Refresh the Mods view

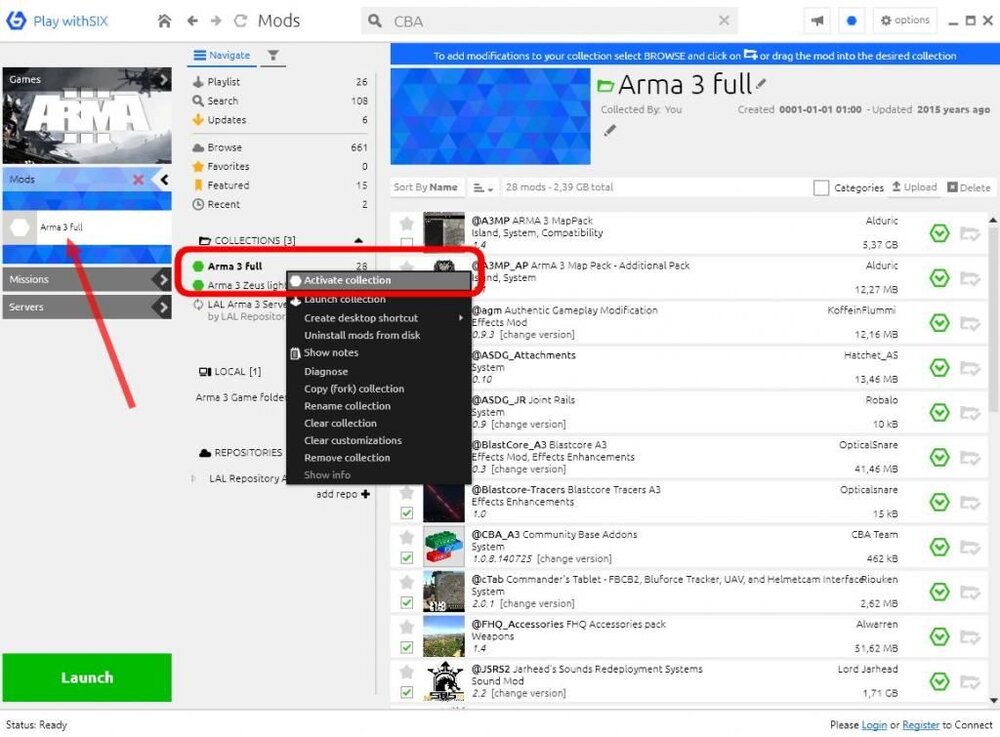[x=240, y=21]
